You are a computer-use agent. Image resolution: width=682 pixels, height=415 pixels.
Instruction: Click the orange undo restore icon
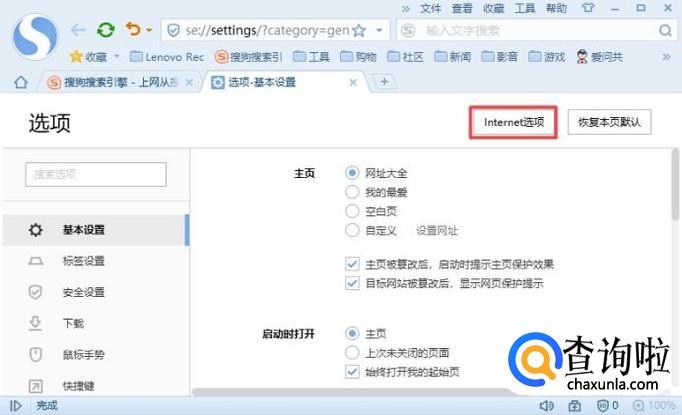(133, 30)
